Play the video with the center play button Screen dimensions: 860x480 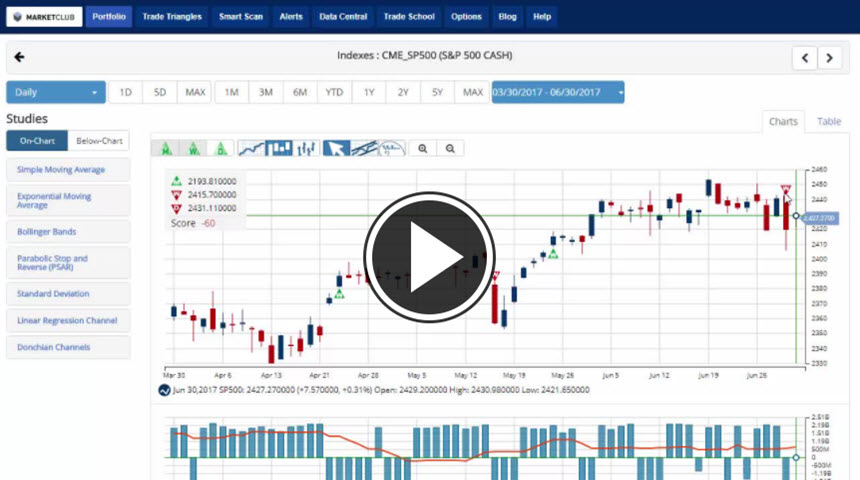[x=429, y=257]
